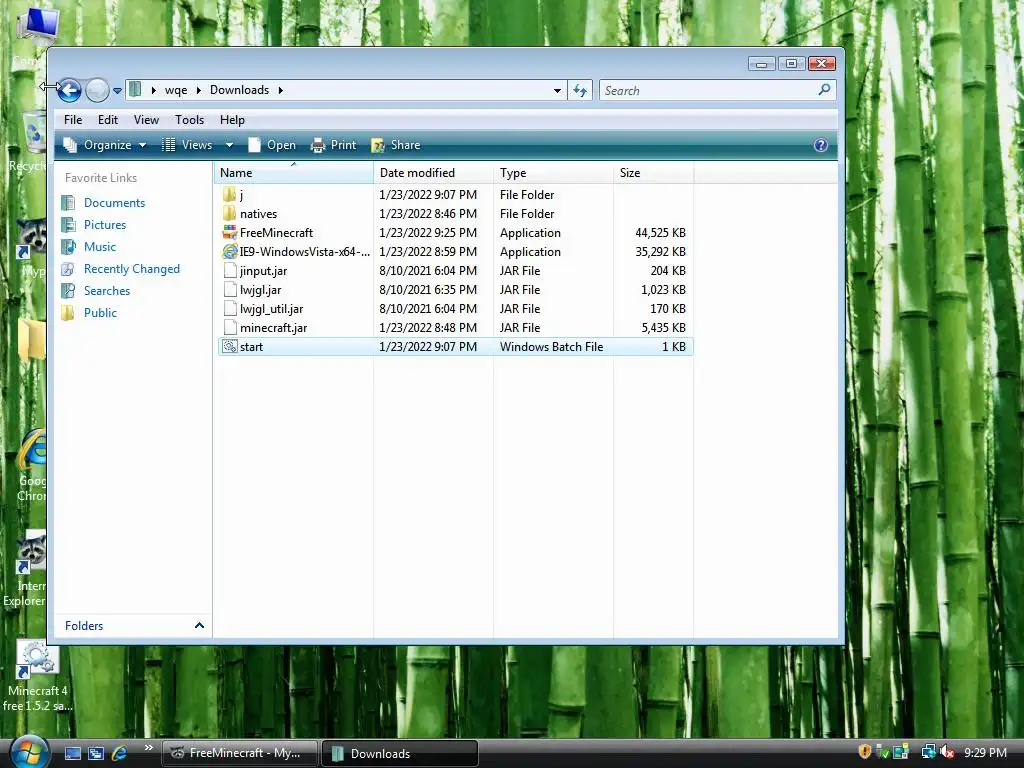
Task: Expand the wqe breadcrumb arrow
Action: tap(199, 90)
